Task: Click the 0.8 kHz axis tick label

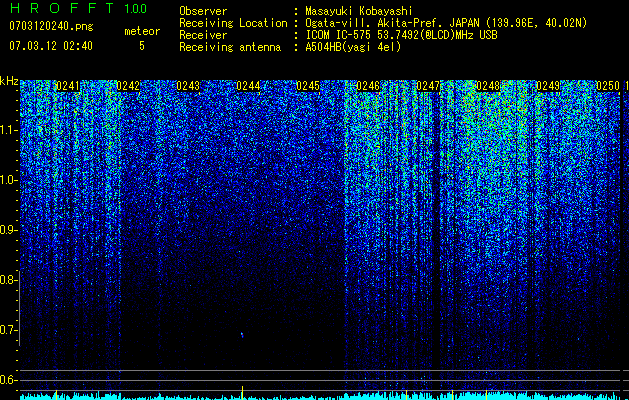Action: pos(7,280)
